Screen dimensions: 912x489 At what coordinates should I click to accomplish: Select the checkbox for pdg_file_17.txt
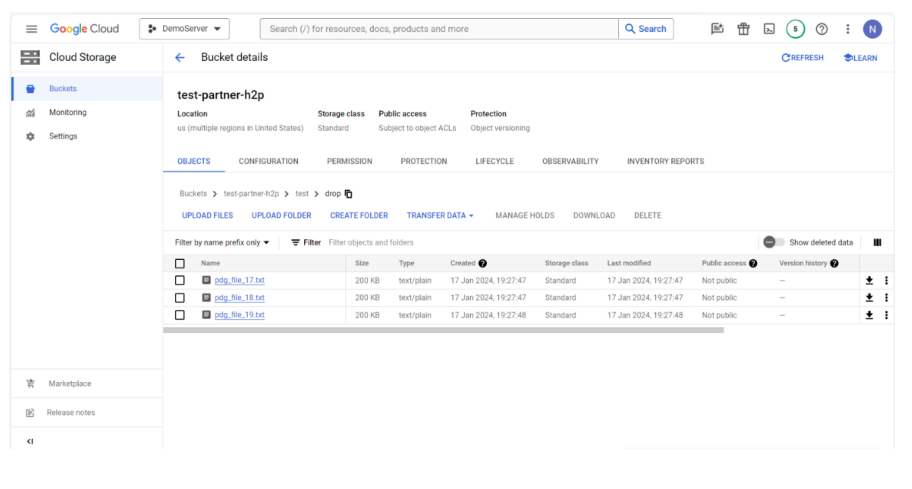180,281
